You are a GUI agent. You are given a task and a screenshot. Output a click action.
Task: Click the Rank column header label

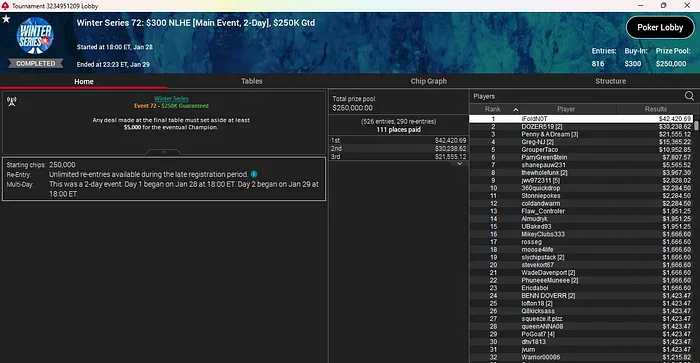(492, 109)
